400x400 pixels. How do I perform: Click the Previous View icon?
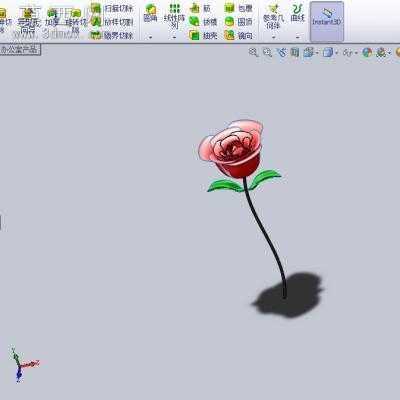pos(281,52)
